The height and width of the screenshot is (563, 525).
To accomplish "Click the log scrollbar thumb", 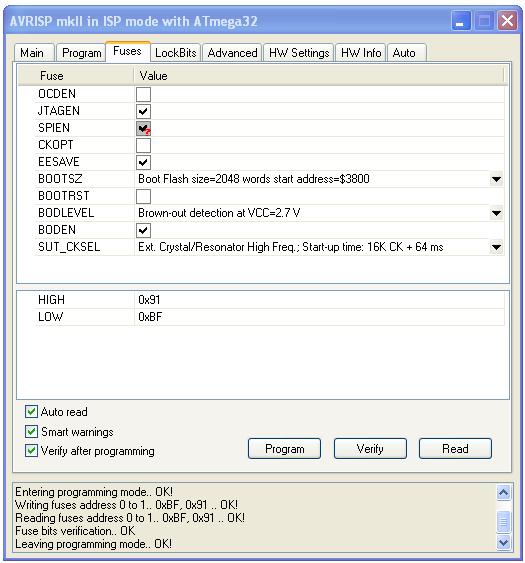I will (503, 521).
